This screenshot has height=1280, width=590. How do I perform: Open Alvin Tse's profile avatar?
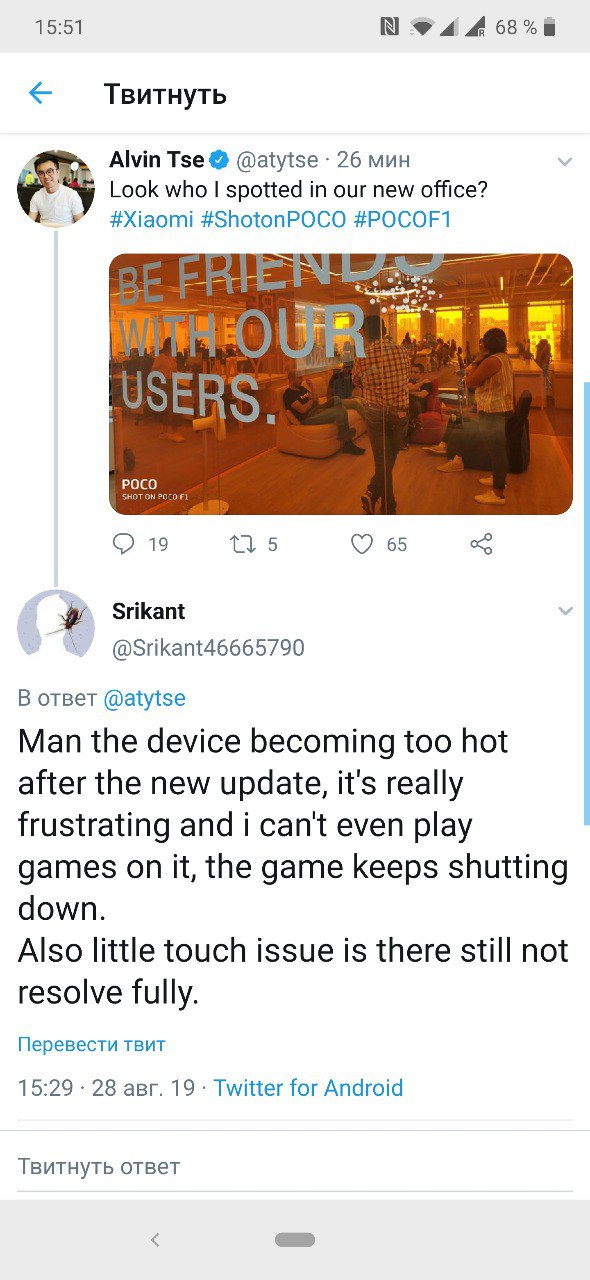click(x=56, y=188)
